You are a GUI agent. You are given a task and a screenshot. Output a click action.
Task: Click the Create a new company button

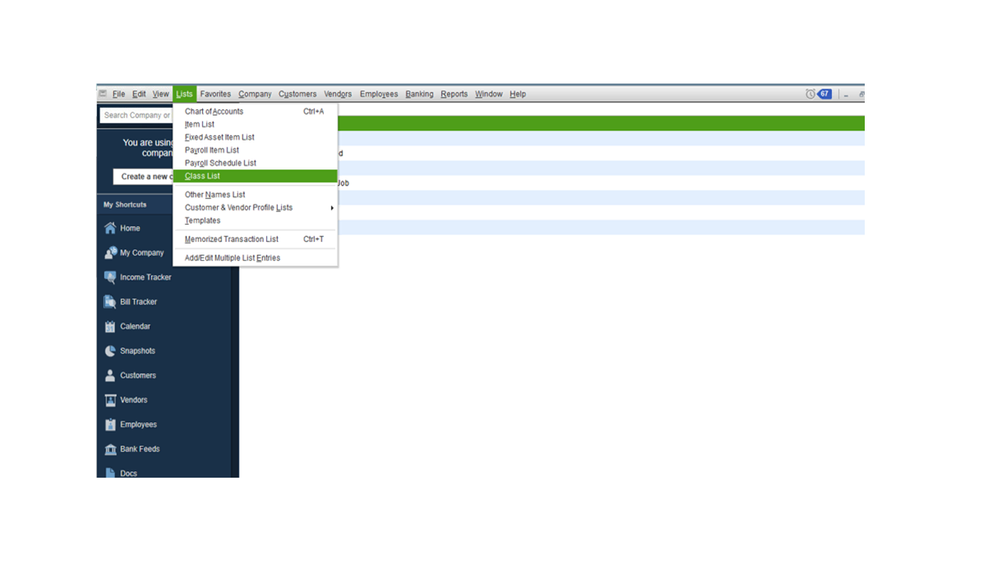coord(143,177)
